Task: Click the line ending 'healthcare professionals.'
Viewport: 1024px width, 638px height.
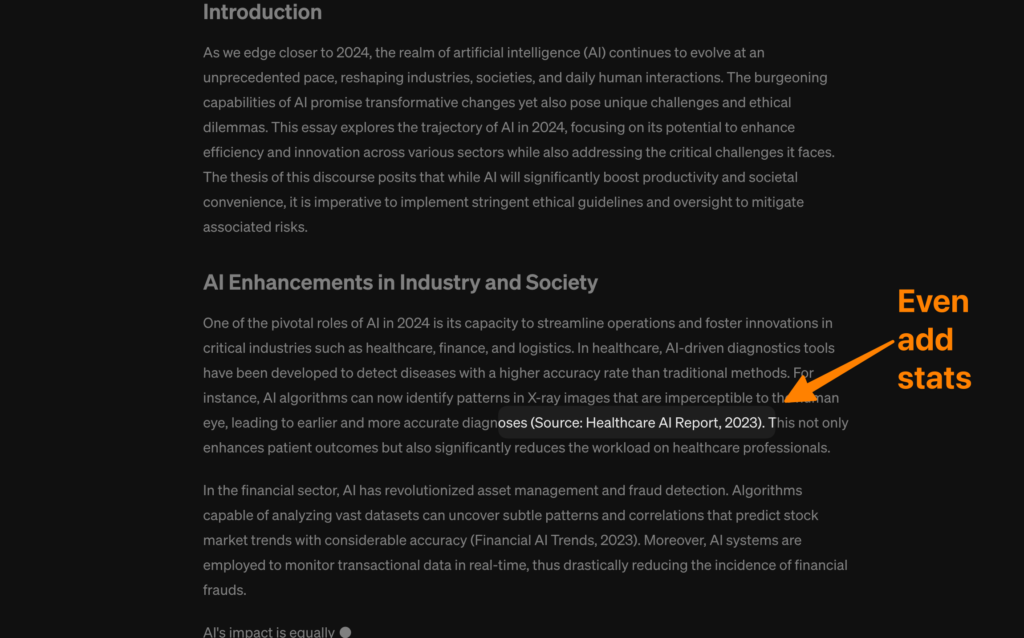Action: [x=517, y=447]
